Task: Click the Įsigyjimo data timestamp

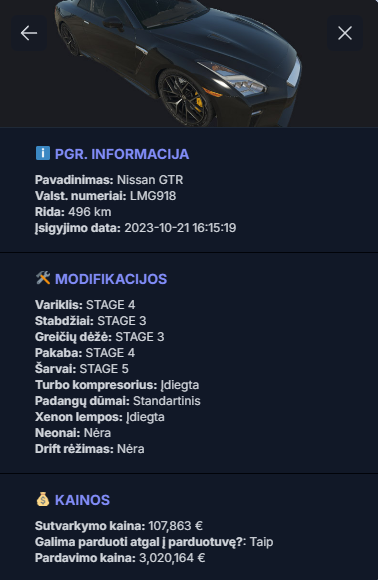Action: [x=180, y=228]
